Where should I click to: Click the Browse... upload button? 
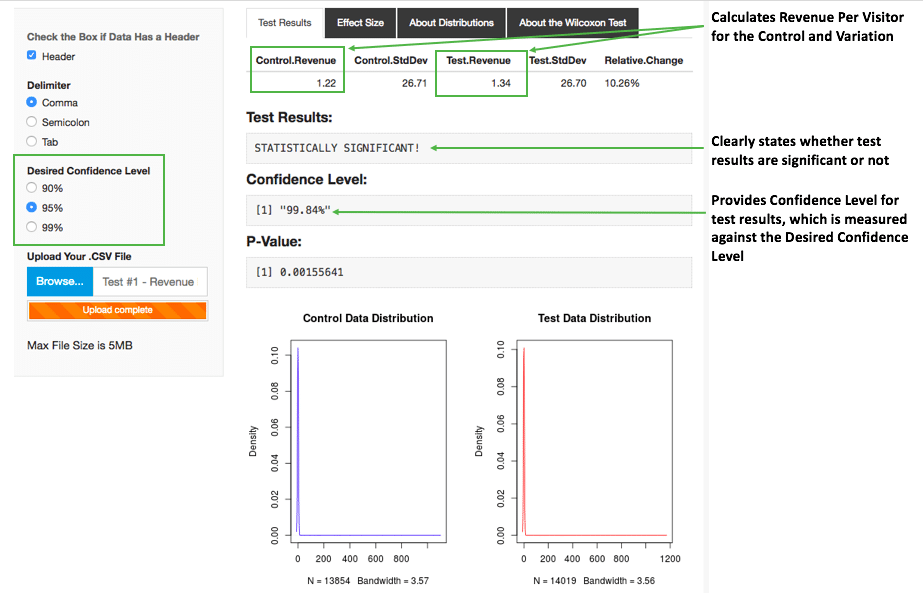click(60, 282)
